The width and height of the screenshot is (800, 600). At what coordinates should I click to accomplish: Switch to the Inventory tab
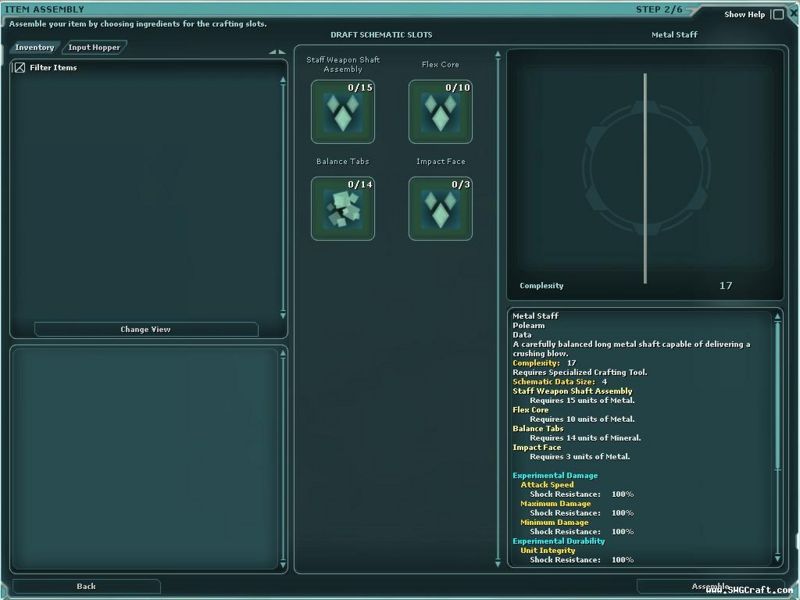tap(35, 47)
